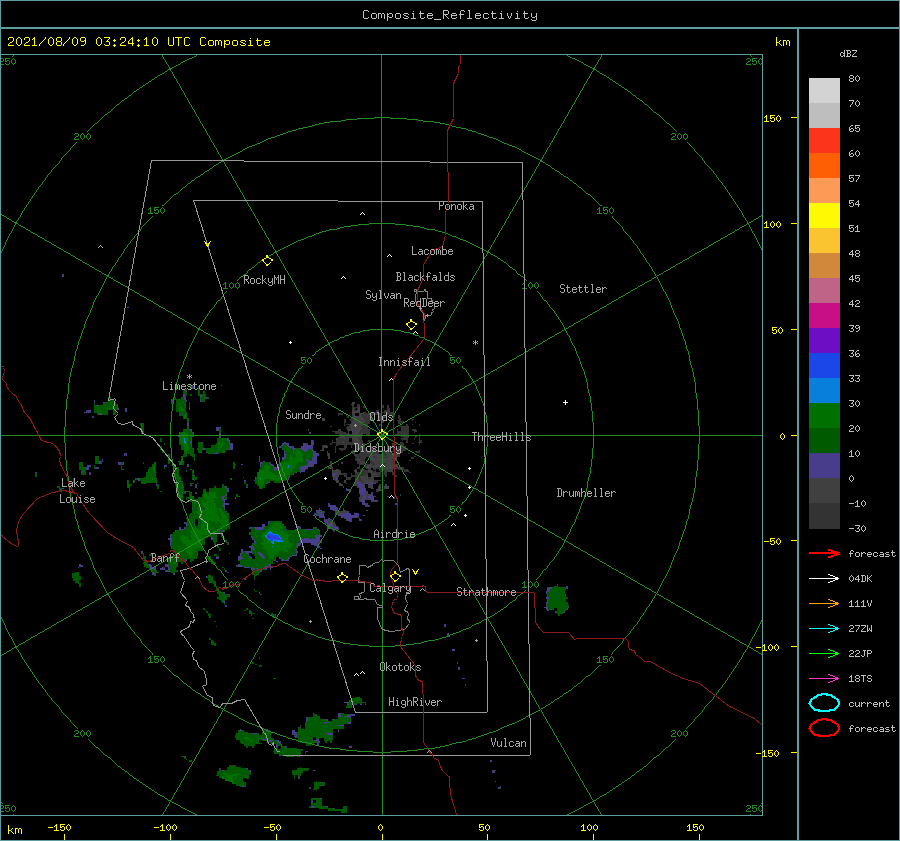Click the dark orange legend swatch
This screenshot has width=900, height=841.
pyautogui.click(x=824, y=166)
